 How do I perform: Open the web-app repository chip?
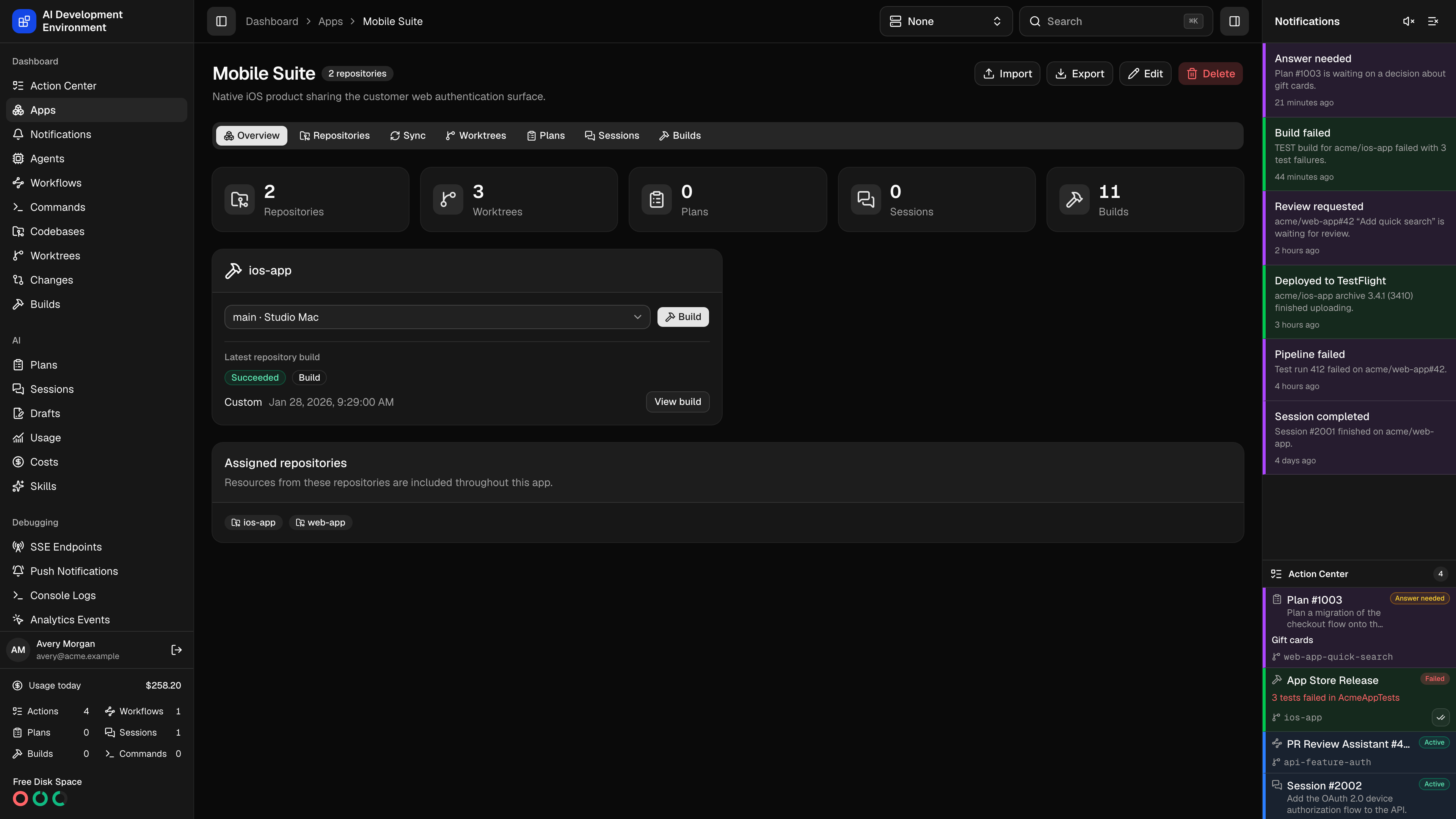tap(320, 523)
